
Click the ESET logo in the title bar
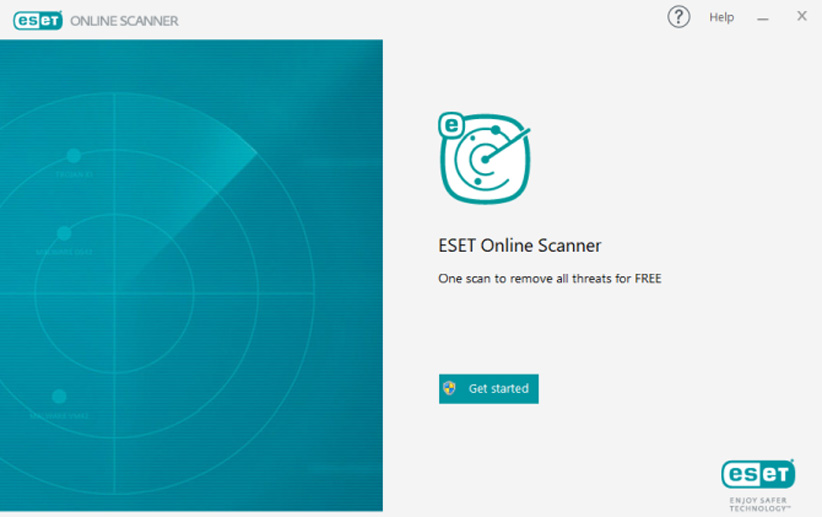click(38, 20)
